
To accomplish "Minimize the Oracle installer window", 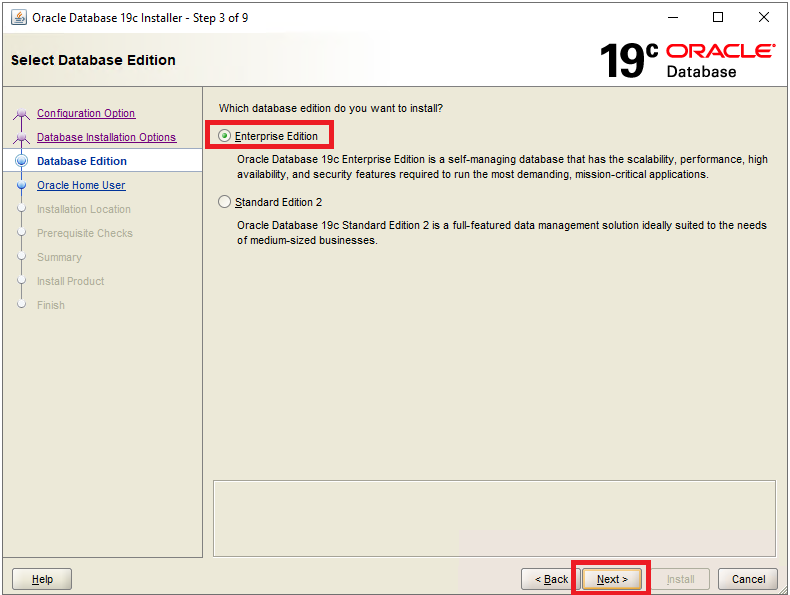I will point(673,18).
